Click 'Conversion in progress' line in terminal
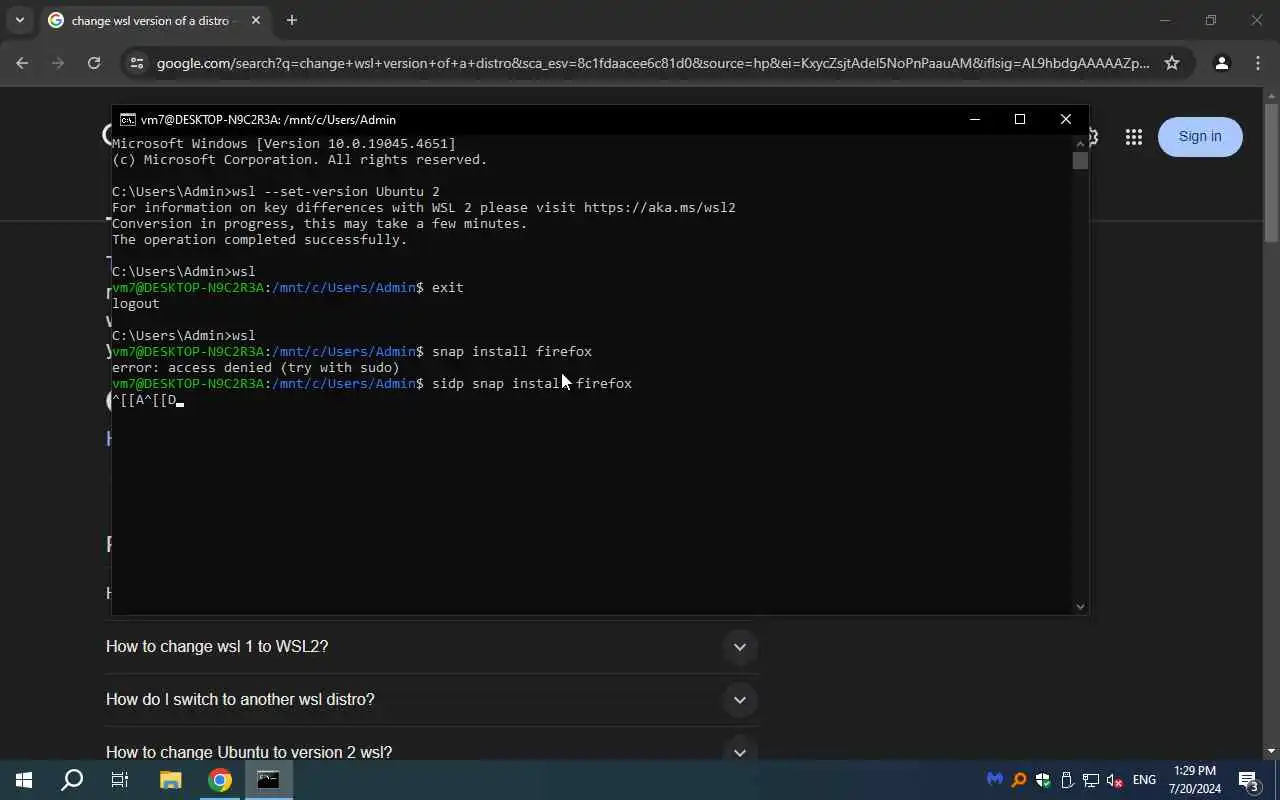 (320, 224)
